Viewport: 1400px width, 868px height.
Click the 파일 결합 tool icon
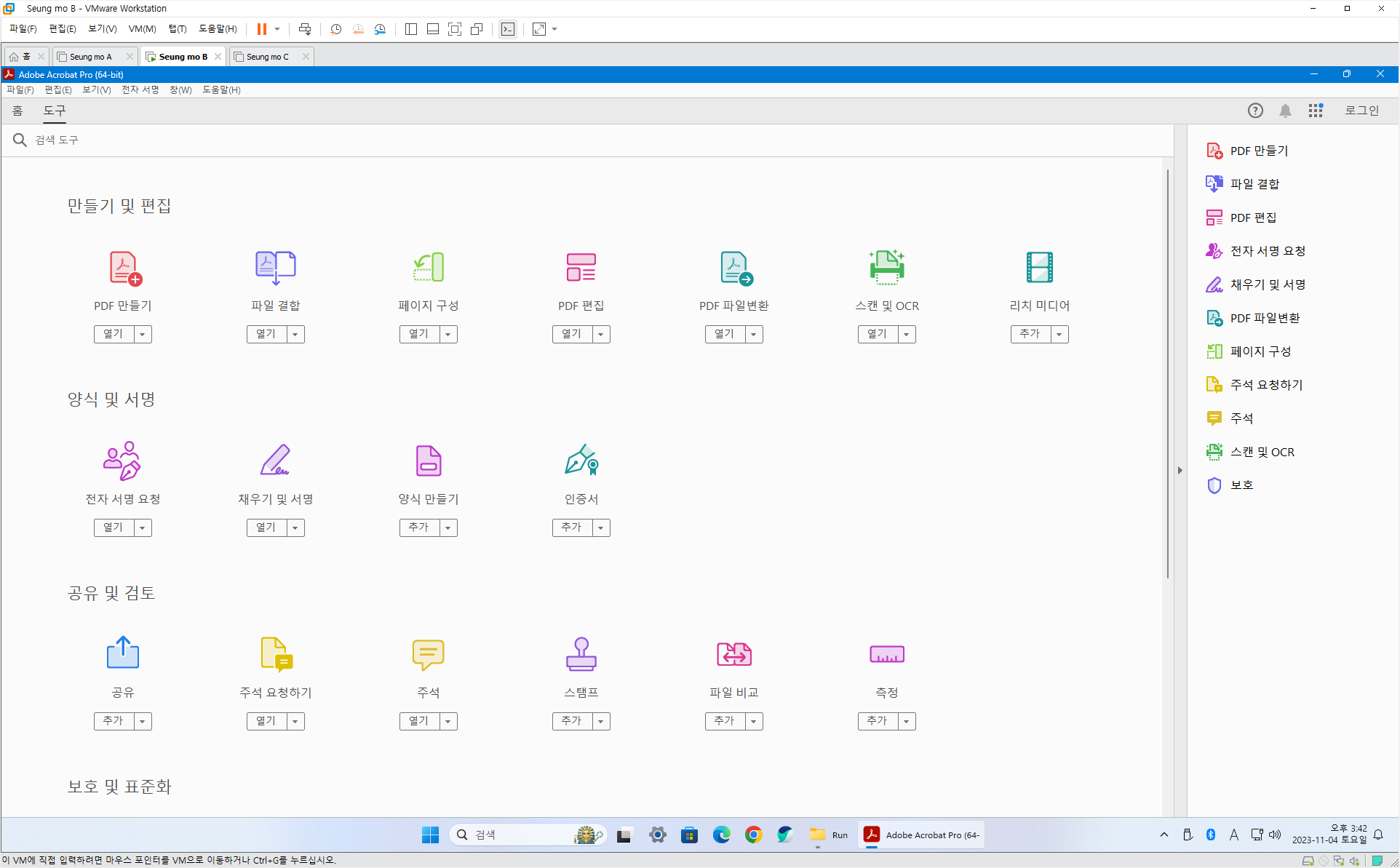(x=275, y=268)
